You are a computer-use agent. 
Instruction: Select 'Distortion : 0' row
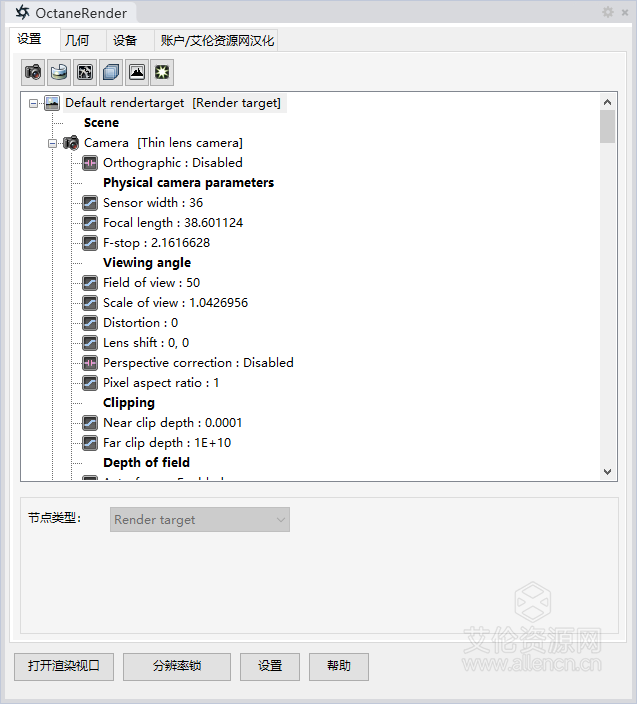pyautogui.click(x=141, y=323)
